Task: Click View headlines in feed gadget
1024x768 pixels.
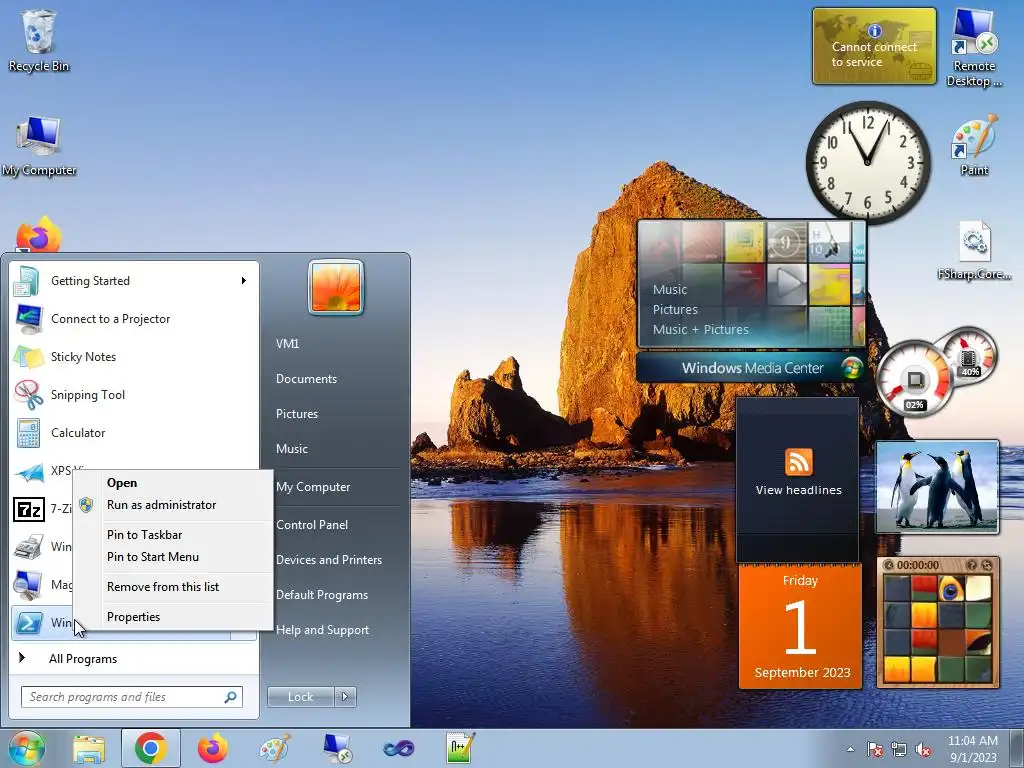Action: click(798, 490)
